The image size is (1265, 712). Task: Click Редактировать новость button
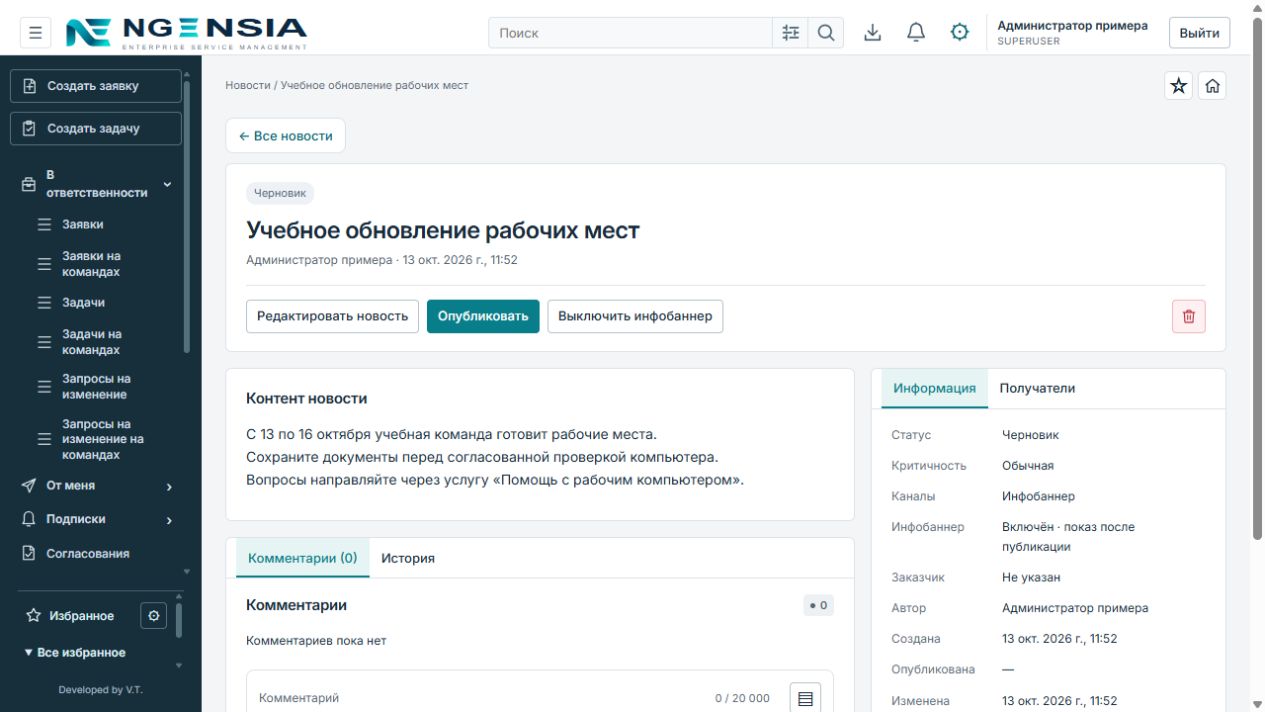[332, 316]
